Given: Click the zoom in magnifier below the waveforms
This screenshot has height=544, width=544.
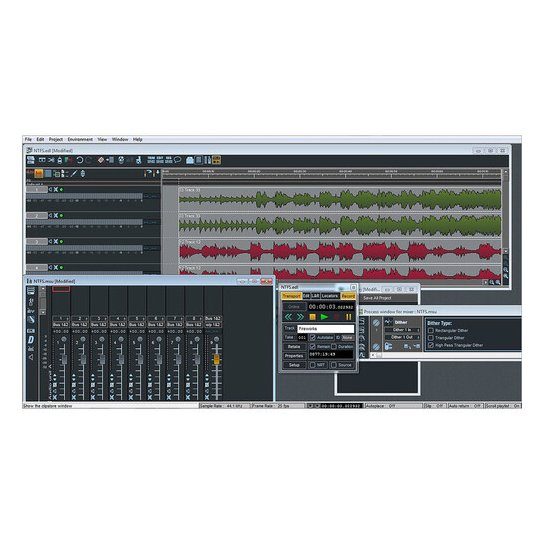Looking at the screenshot, I should (x=491, y=282).
